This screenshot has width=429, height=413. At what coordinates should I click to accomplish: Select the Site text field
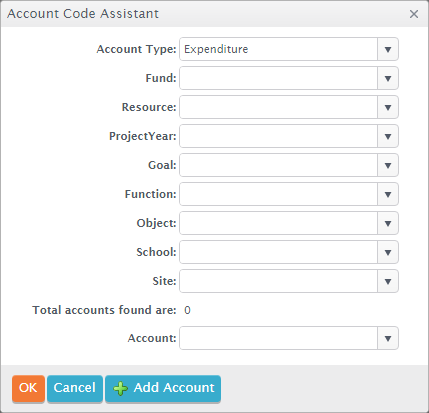[x=279, y=281]
